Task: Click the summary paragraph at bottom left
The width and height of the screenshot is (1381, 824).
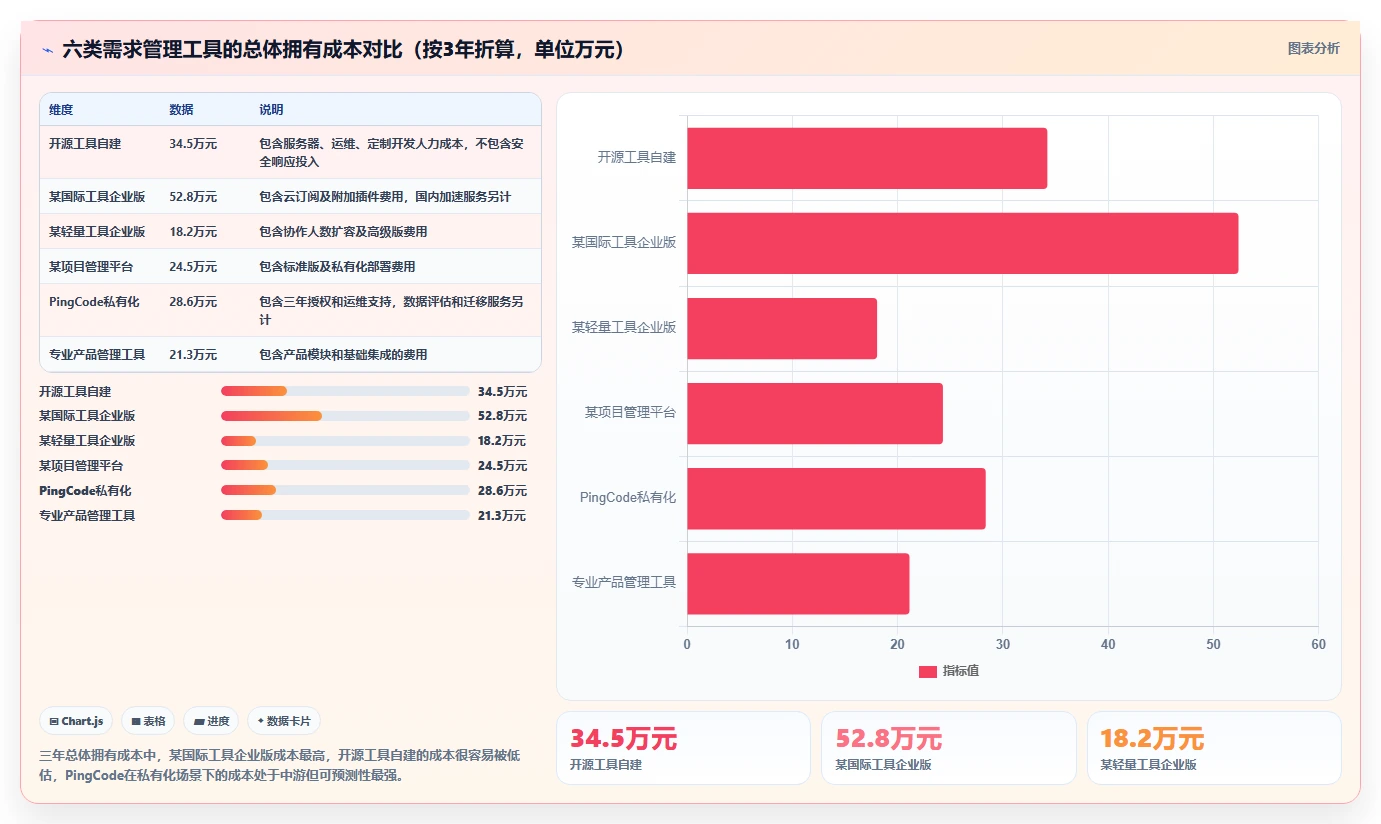Action: point(279,765)
